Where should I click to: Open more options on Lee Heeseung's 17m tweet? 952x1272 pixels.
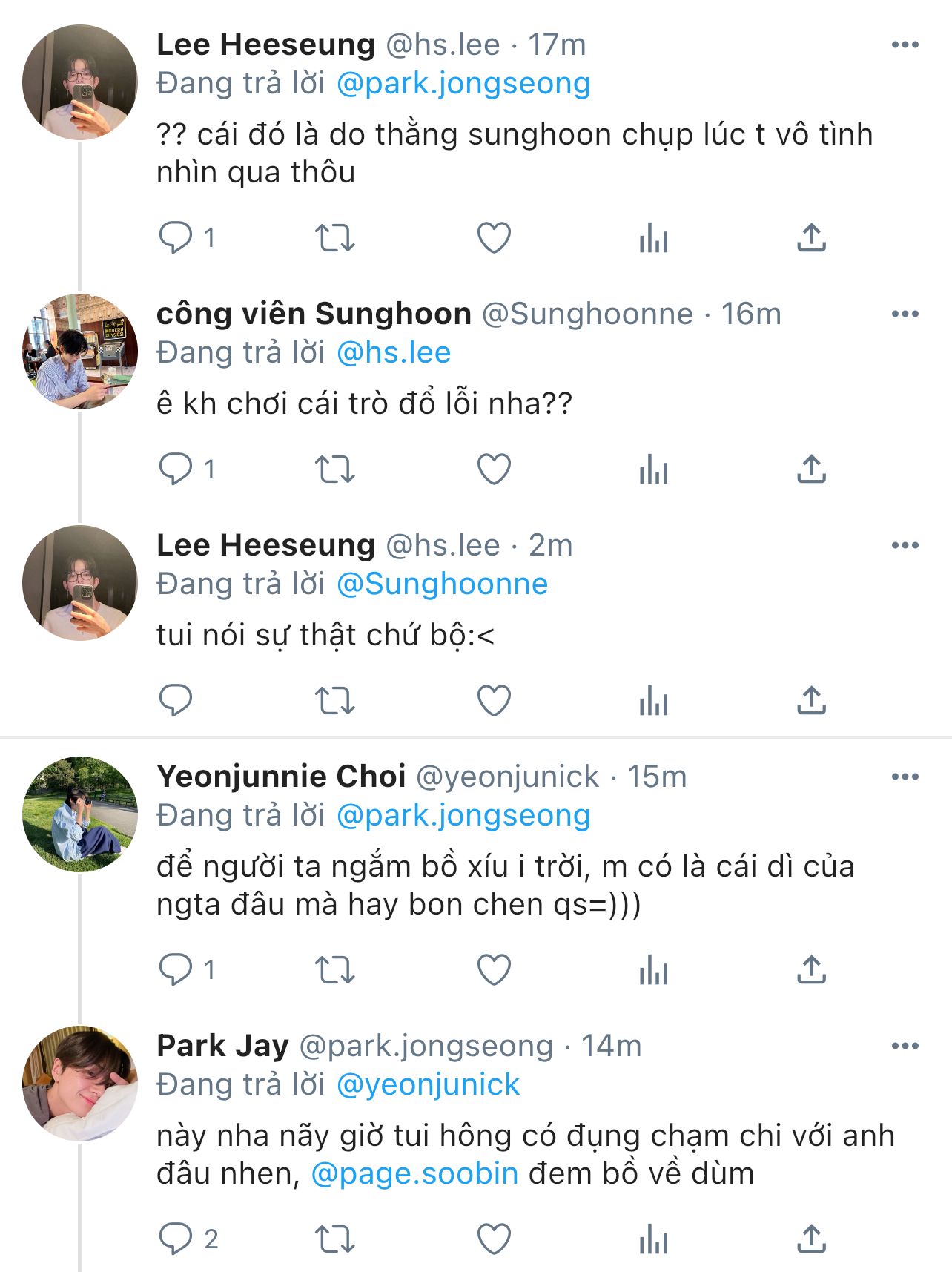[x=905, y=45]
